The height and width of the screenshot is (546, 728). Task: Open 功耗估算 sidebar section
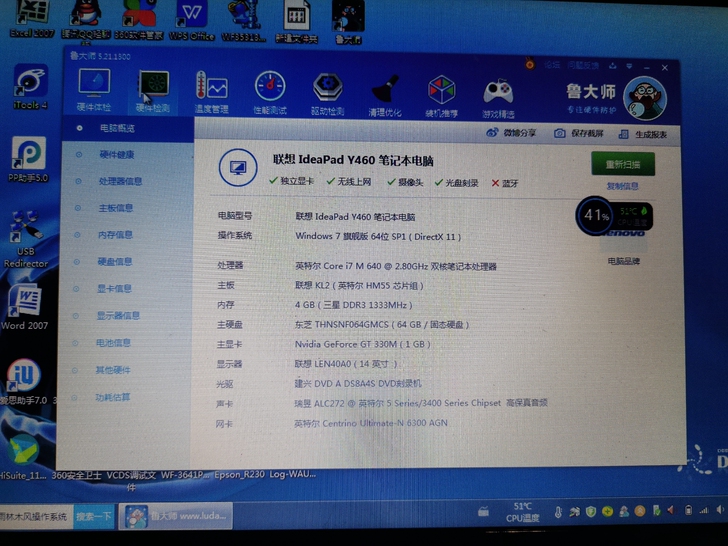coord(112,397)
